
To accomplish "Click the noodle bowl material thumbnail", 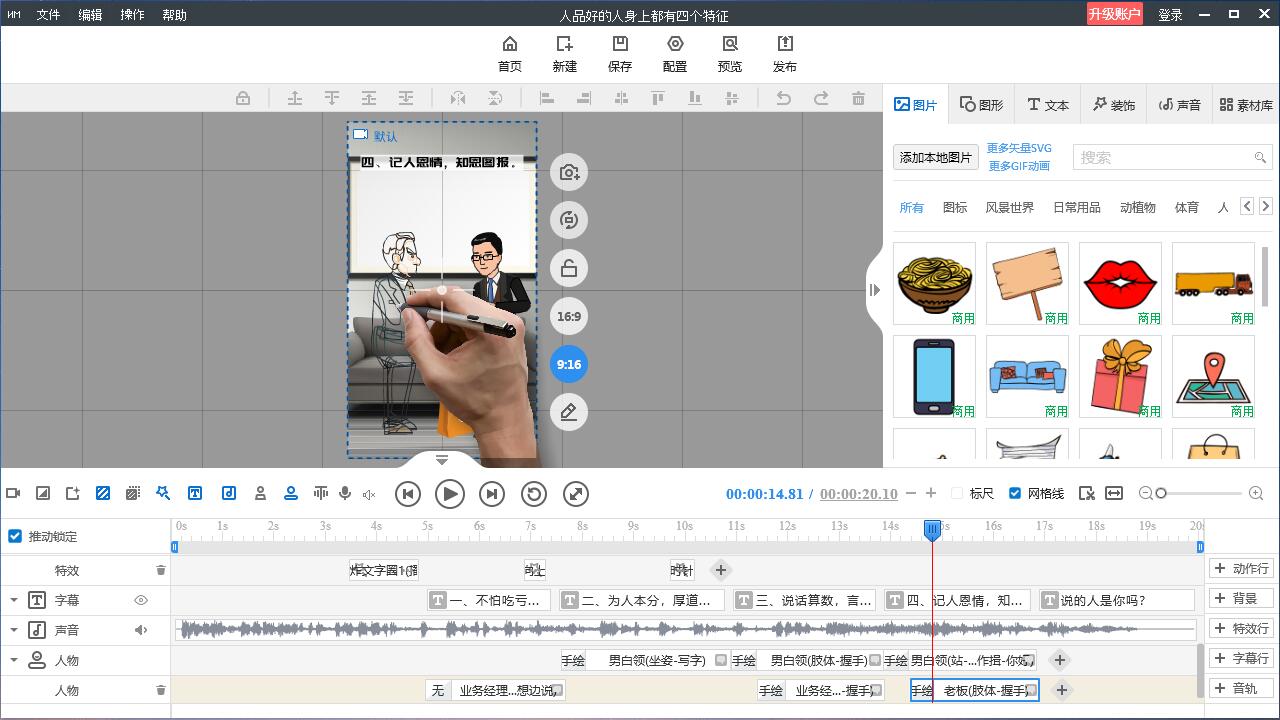I will coord(934,283).
